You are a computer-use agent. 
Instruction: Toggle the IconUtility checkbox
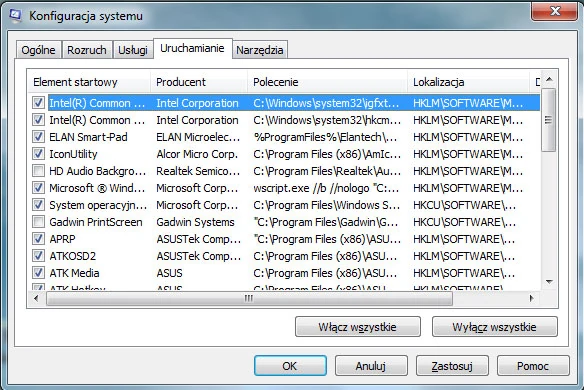point(38,153)
